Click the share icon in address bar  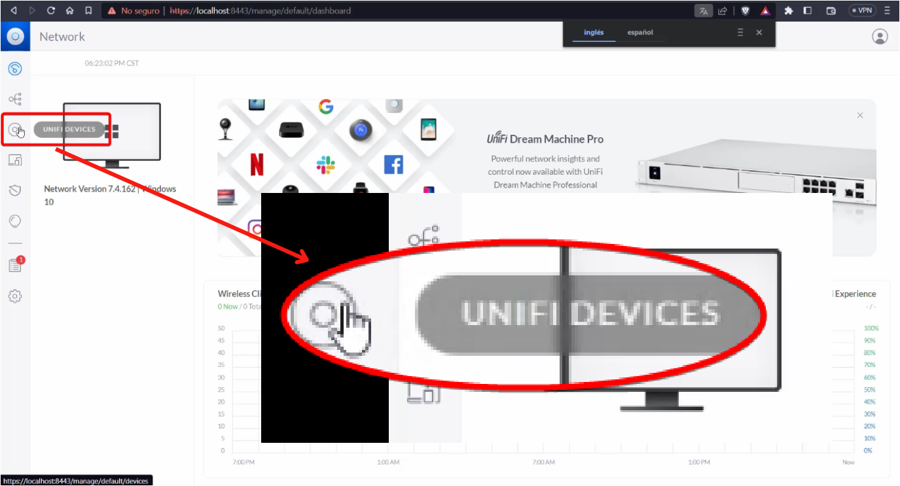[x=723, y=11]
